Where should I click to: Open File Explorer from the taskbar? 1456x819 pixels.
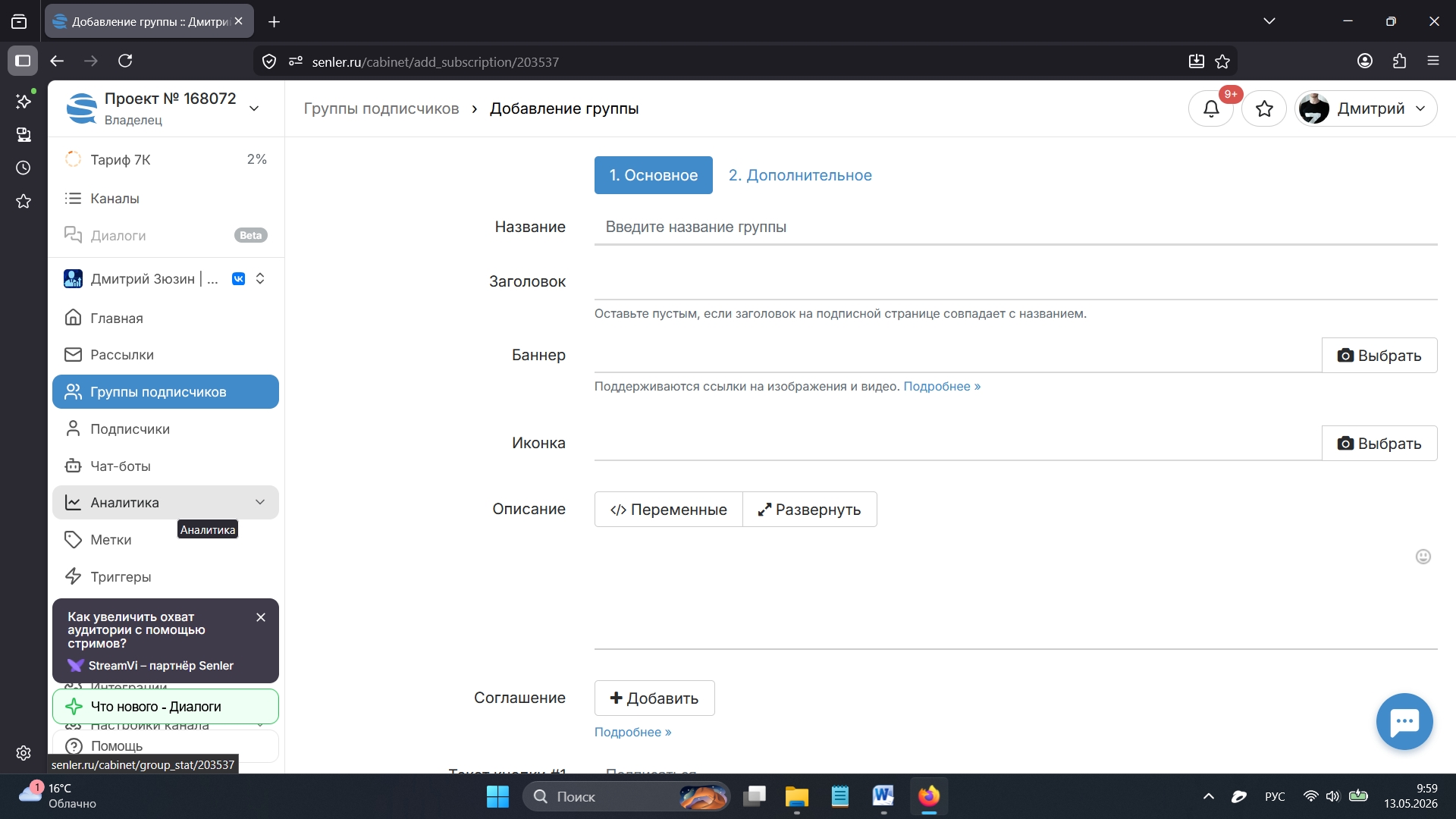pyautogui.click(x=796, y=796)
